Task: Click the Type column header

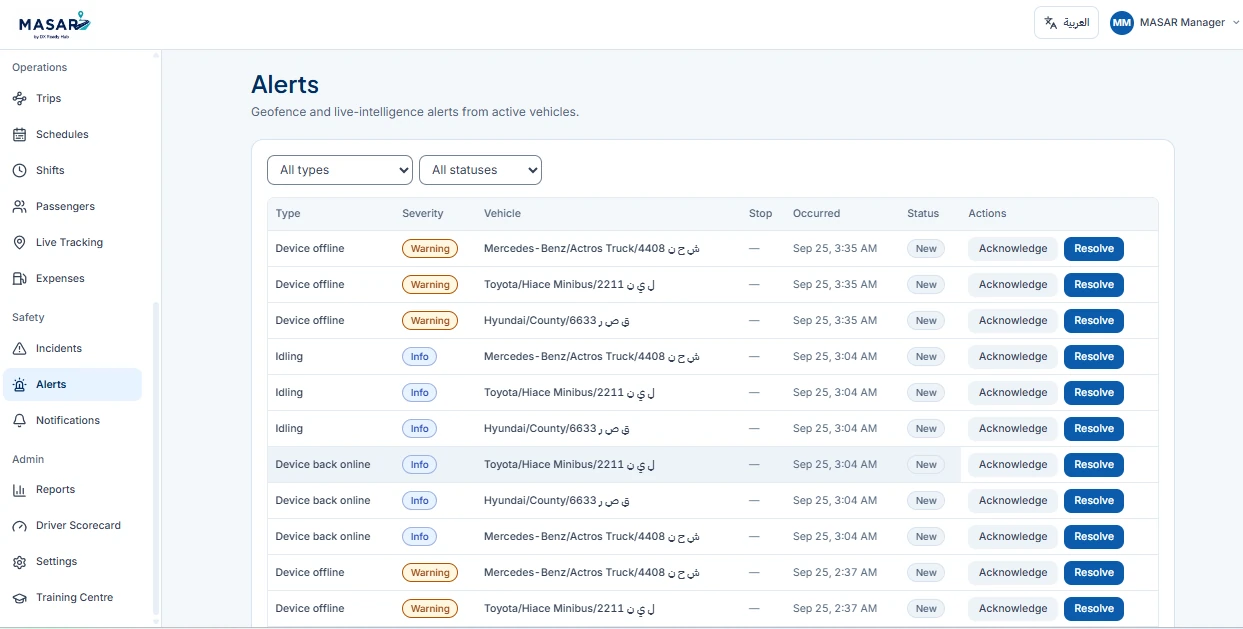Action: (288, 213)
